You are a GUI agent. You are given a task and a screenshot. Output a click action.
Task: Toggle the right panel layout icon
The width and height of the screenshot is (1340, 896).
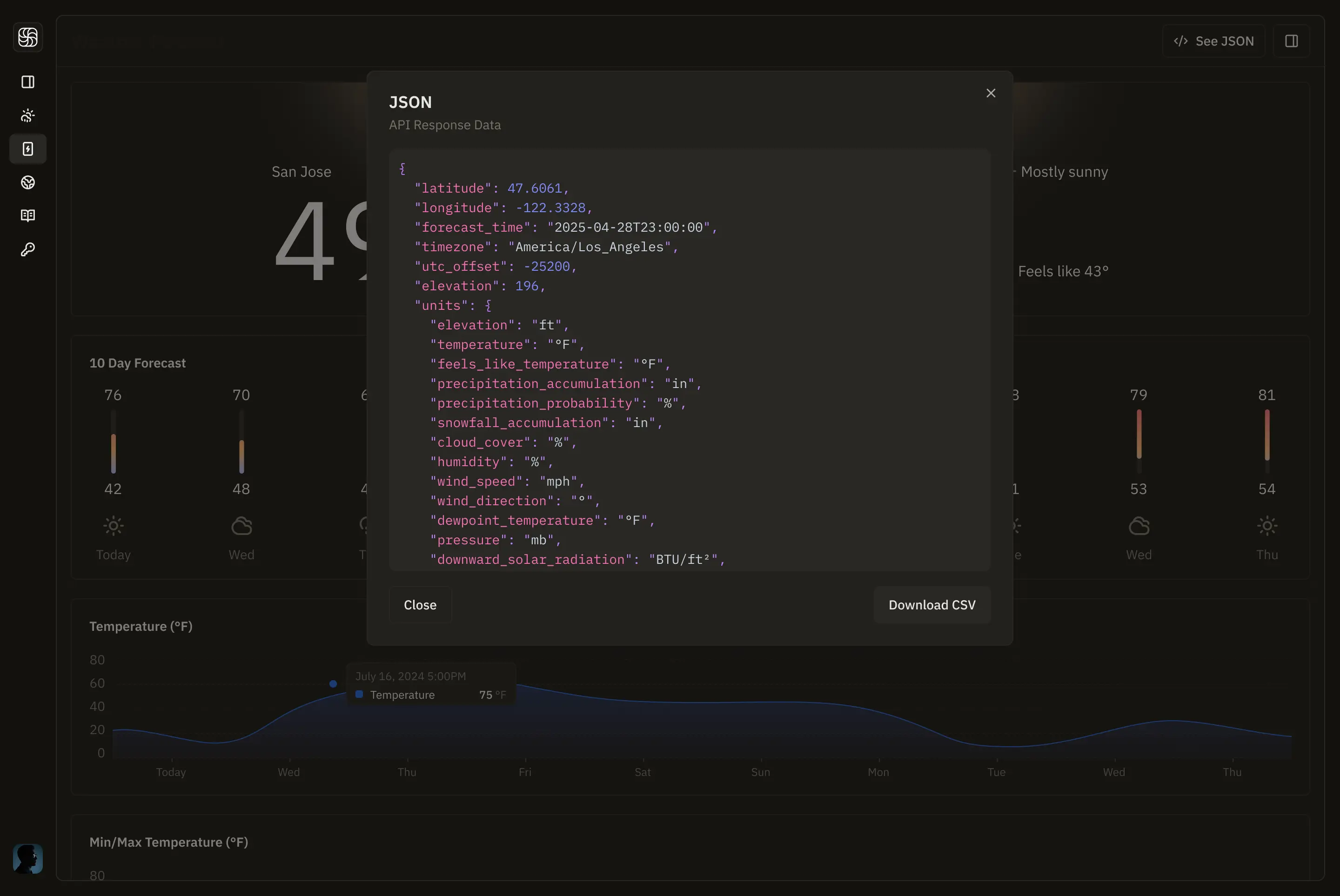click(x=1291, y=41)
